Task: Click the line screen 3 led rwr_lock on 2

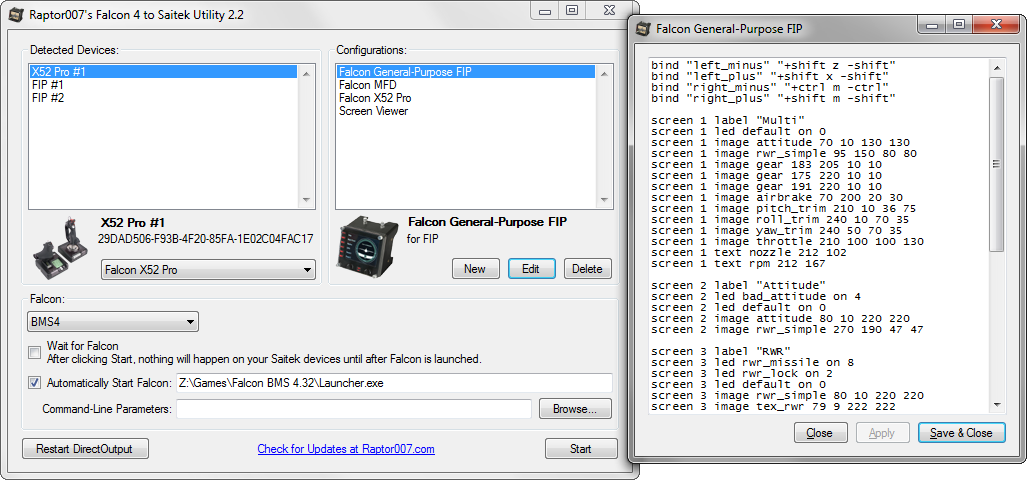Action: [x=742, y=374]
